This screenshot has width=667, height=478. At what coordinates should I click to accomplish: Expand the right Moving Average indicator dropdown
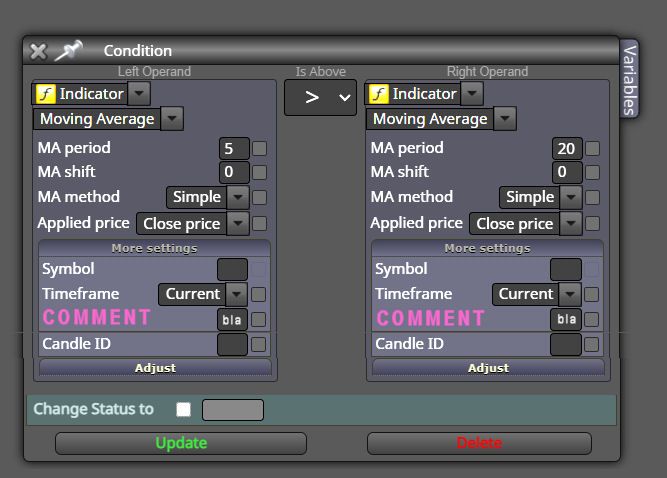(505, 119)
